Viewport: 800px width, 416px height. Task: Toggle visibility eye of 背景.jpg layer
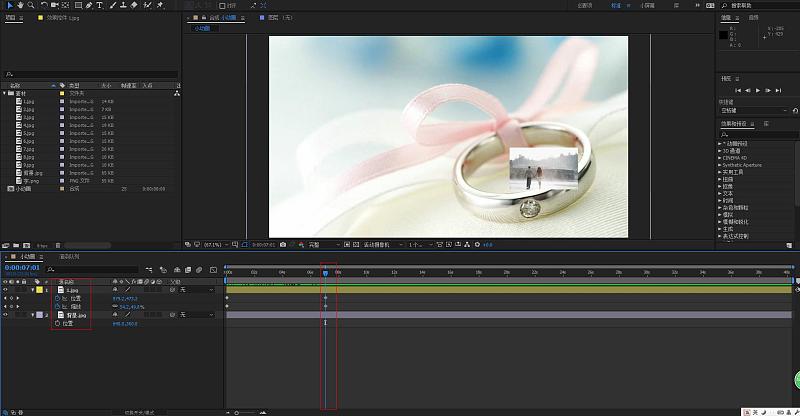click(x=6, y=315)
